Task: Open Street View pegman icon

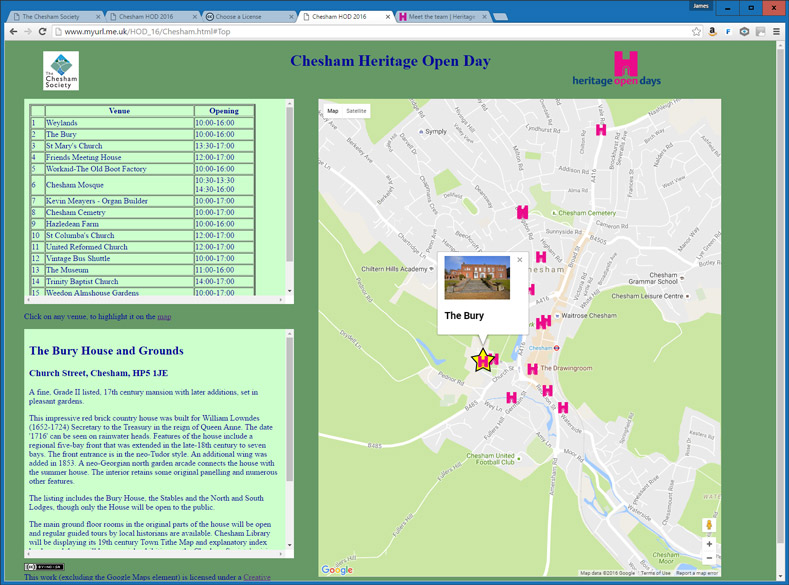Action: point(709,525)
